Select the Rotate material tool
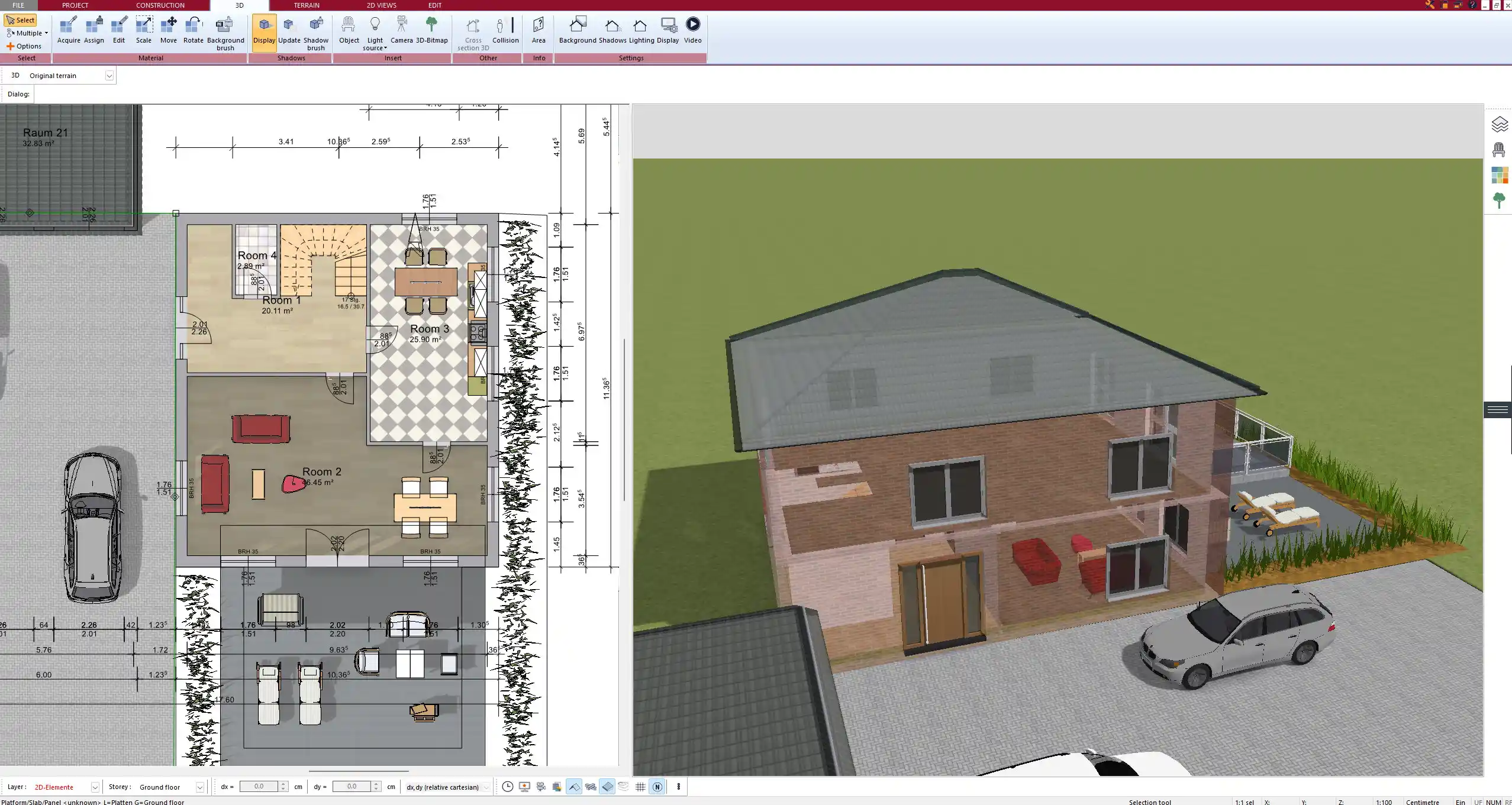This screenshot has width=1512, height=805. [x=193, y=30]
